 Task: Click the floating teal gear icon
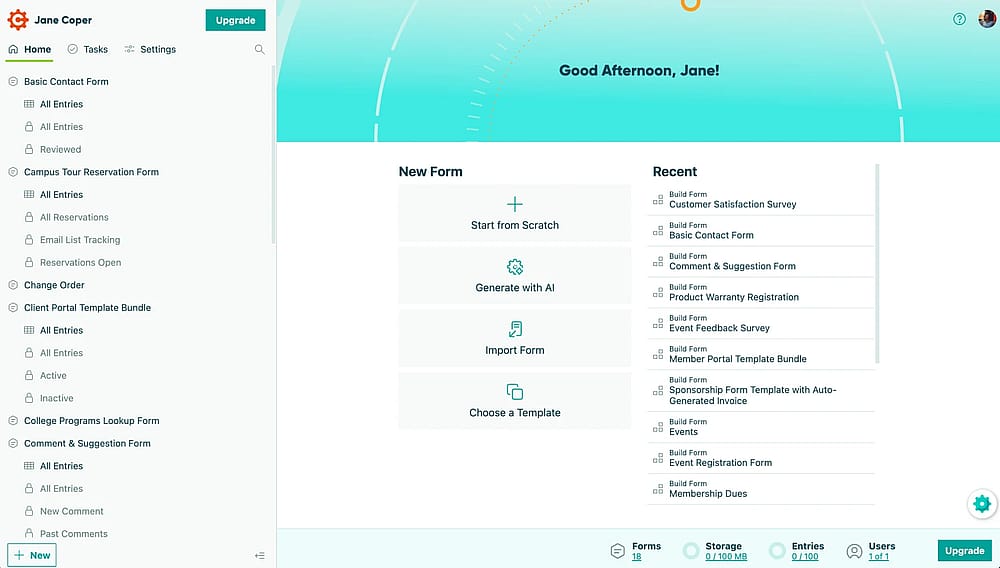pyautogui.click(x=982, y=504)
